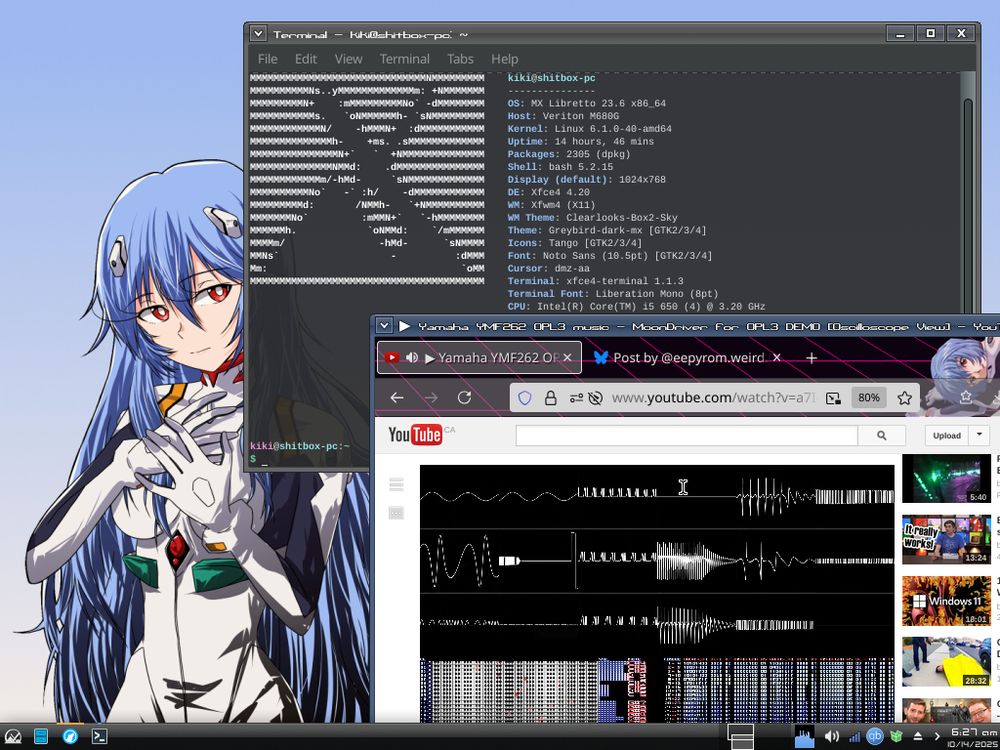Viewport: 1000px width, 750px height.
Task: Click the eject removable media tray icon
Action: click(918, 737)
